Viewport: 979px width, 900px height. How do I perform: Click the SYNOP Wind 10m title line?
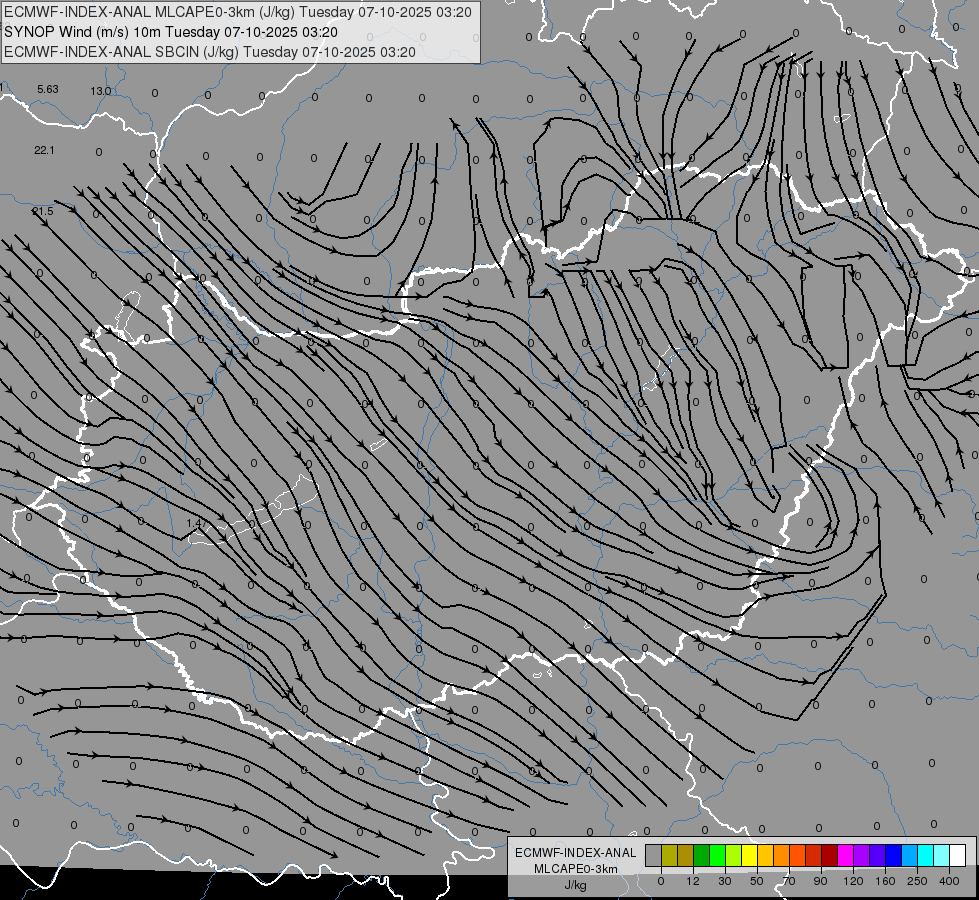tap(171, 32)
